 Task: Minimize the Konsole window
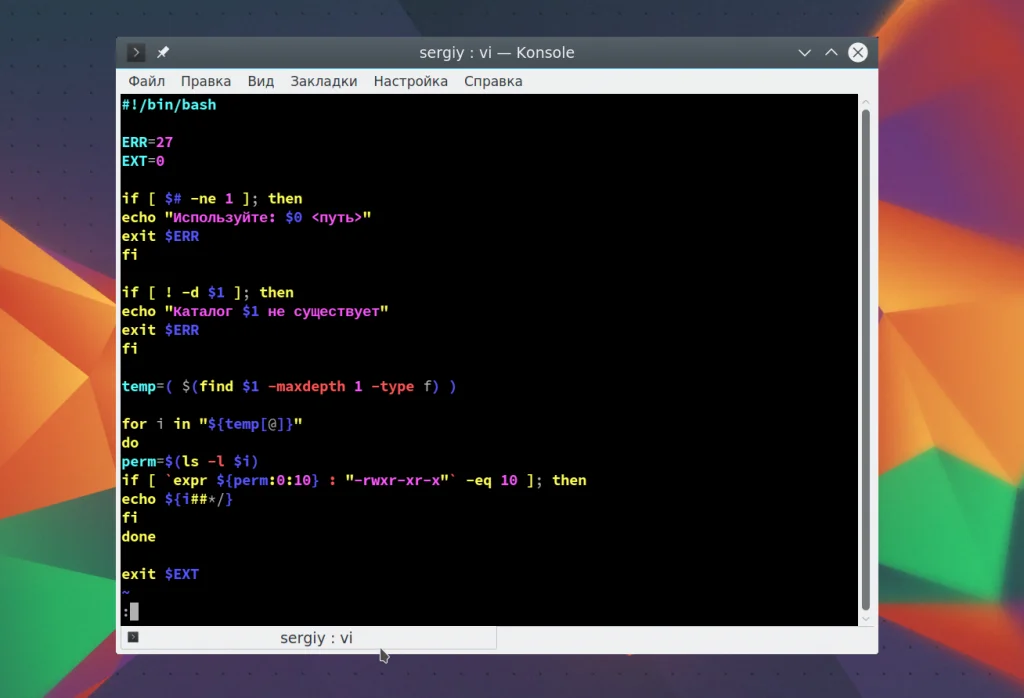[x=804, y=53]
